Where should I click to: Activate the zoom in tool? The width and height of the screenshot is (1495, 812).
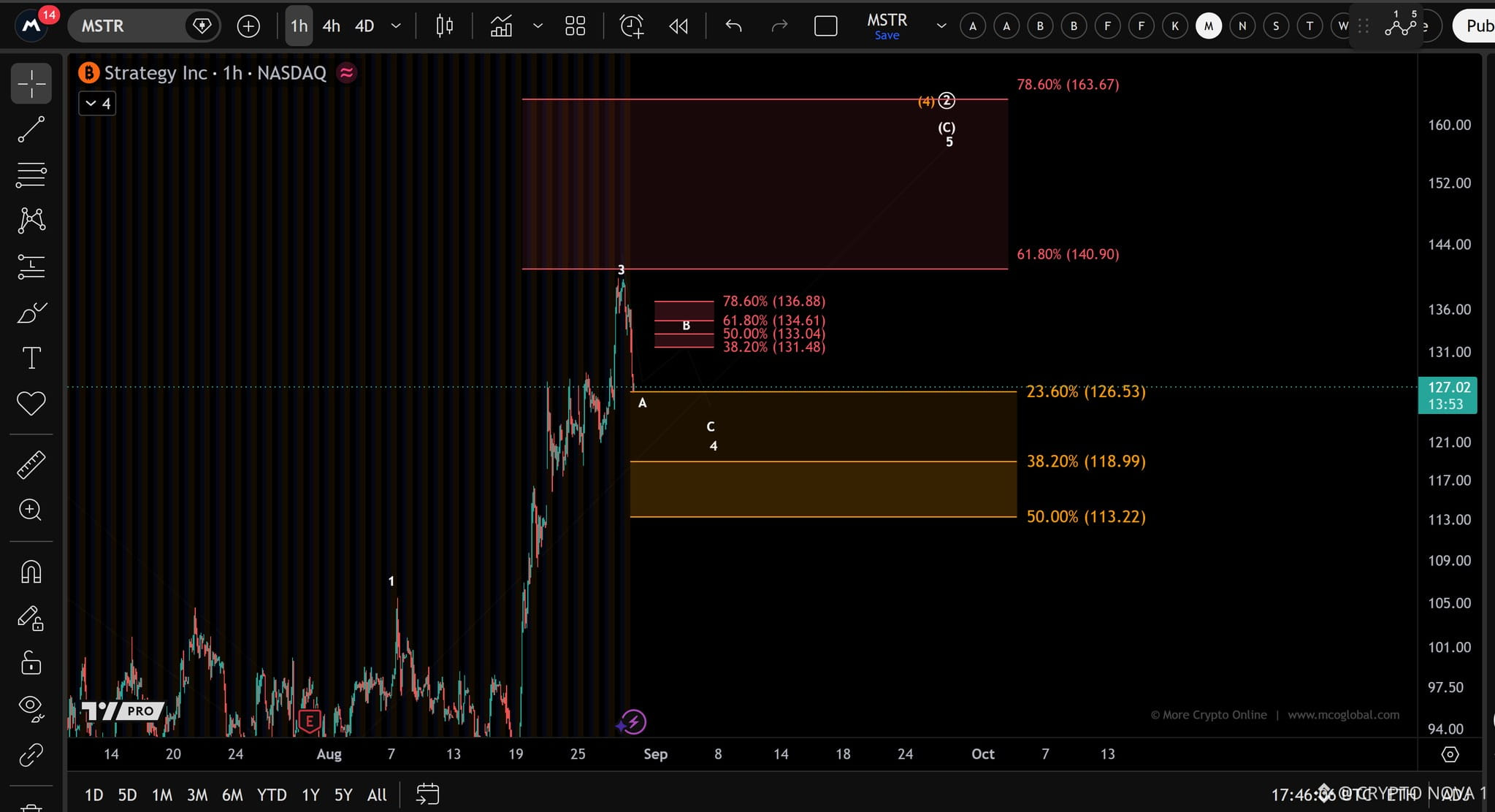(31, 510)
